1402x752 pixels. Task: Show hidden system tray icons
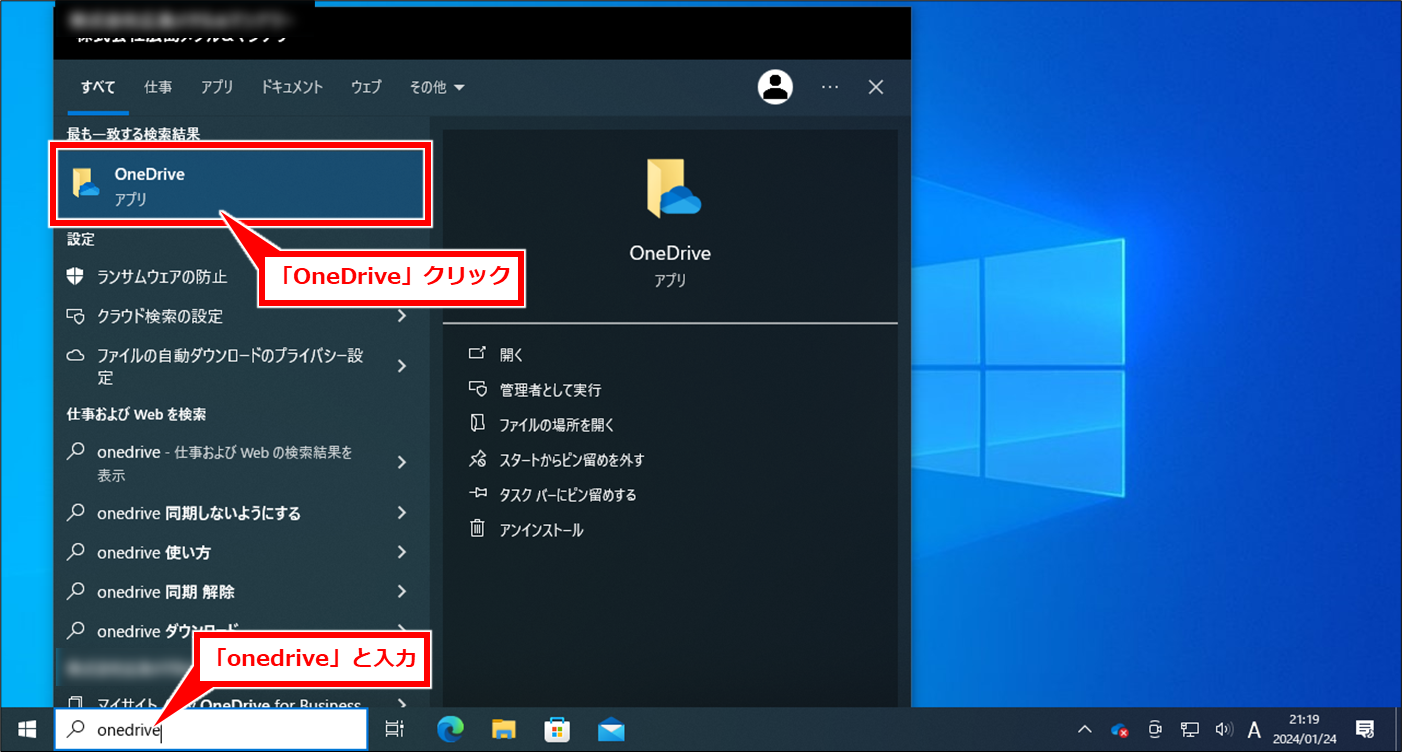[1084, 730]
